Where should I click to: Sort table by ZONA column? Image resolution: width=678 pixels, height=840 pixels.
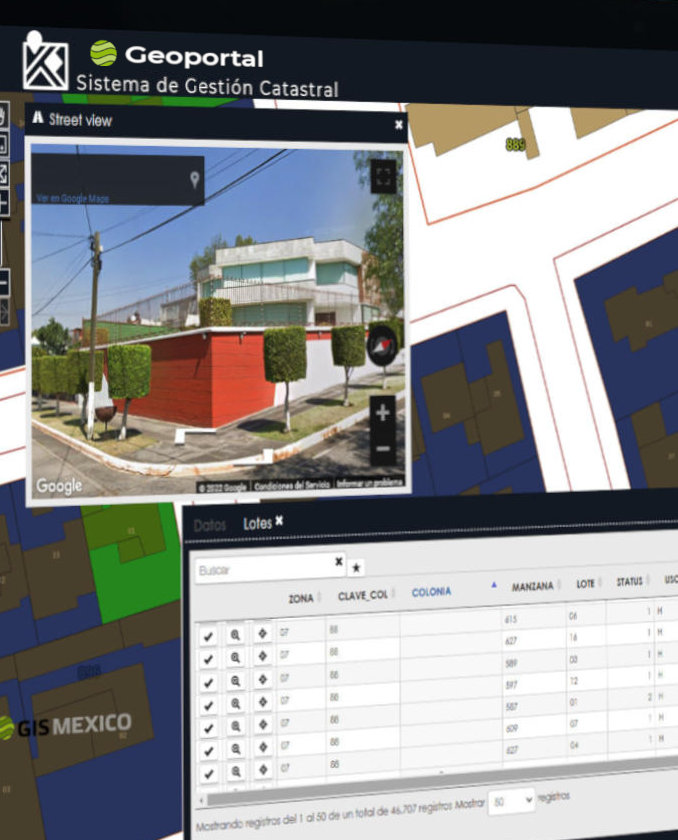tap(300, 598)
